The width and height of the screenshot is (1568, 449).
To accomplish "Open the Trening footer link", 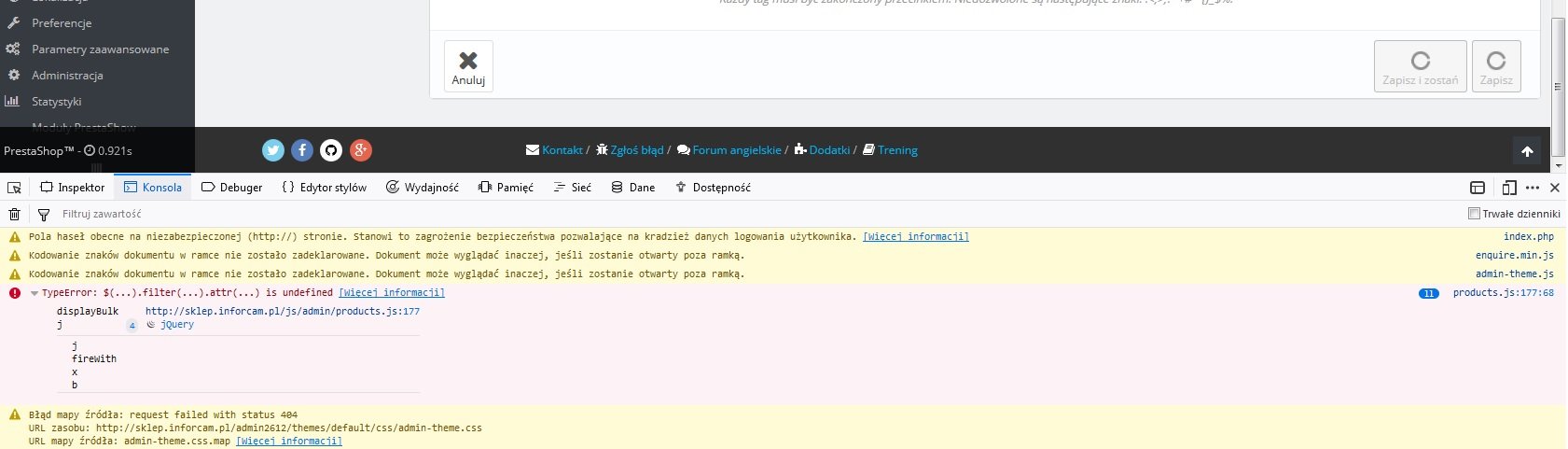I will (890, 149).
